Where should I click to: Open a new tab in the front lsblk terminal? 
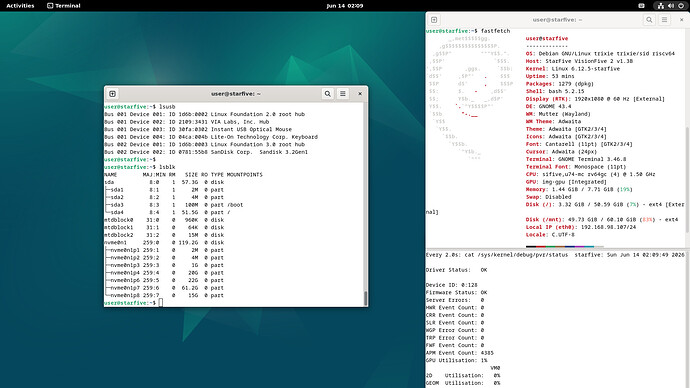(112, 94)
